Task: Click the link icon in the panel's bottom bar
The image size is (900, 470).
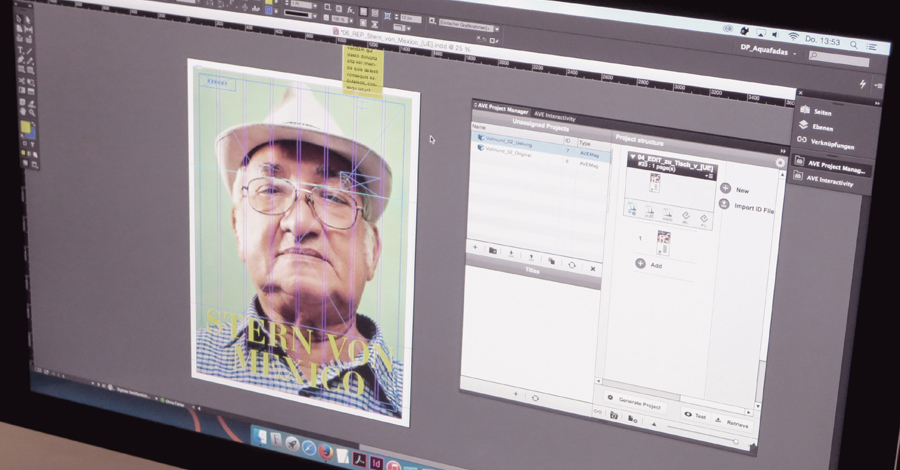Action: coord(598,411)
